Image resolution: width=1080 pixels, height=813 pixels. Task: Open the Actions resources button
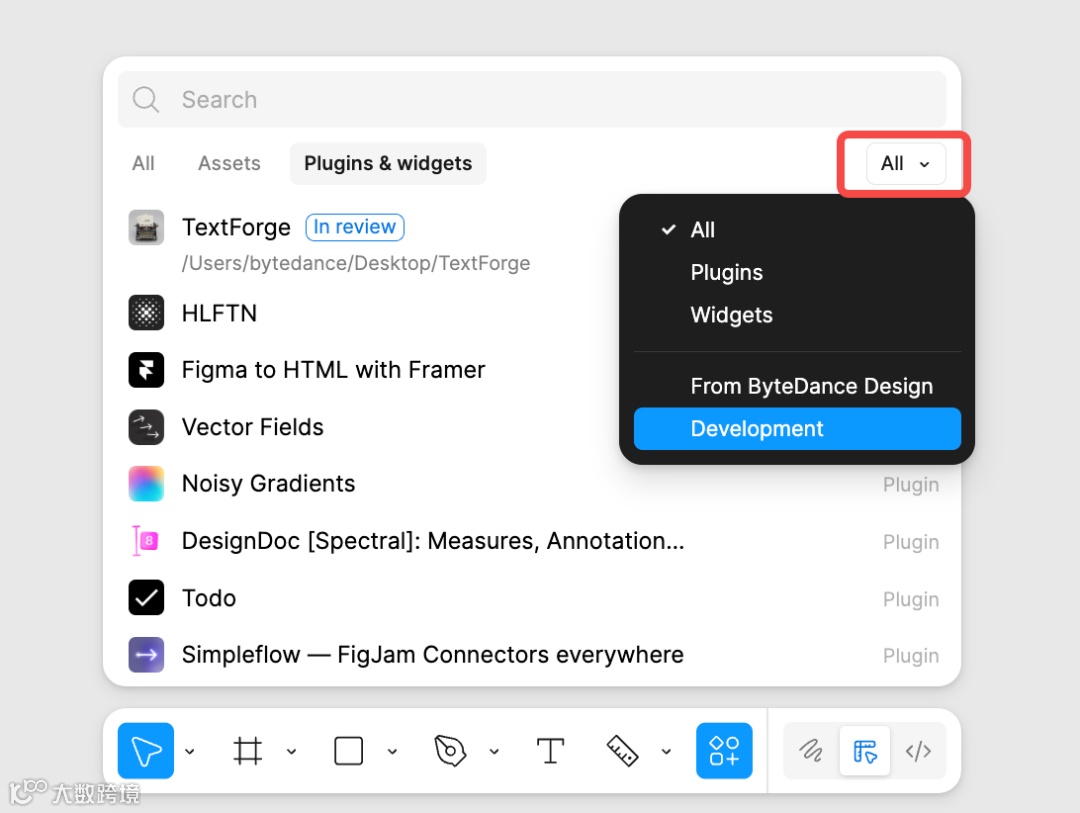click(x=724, y=750)
